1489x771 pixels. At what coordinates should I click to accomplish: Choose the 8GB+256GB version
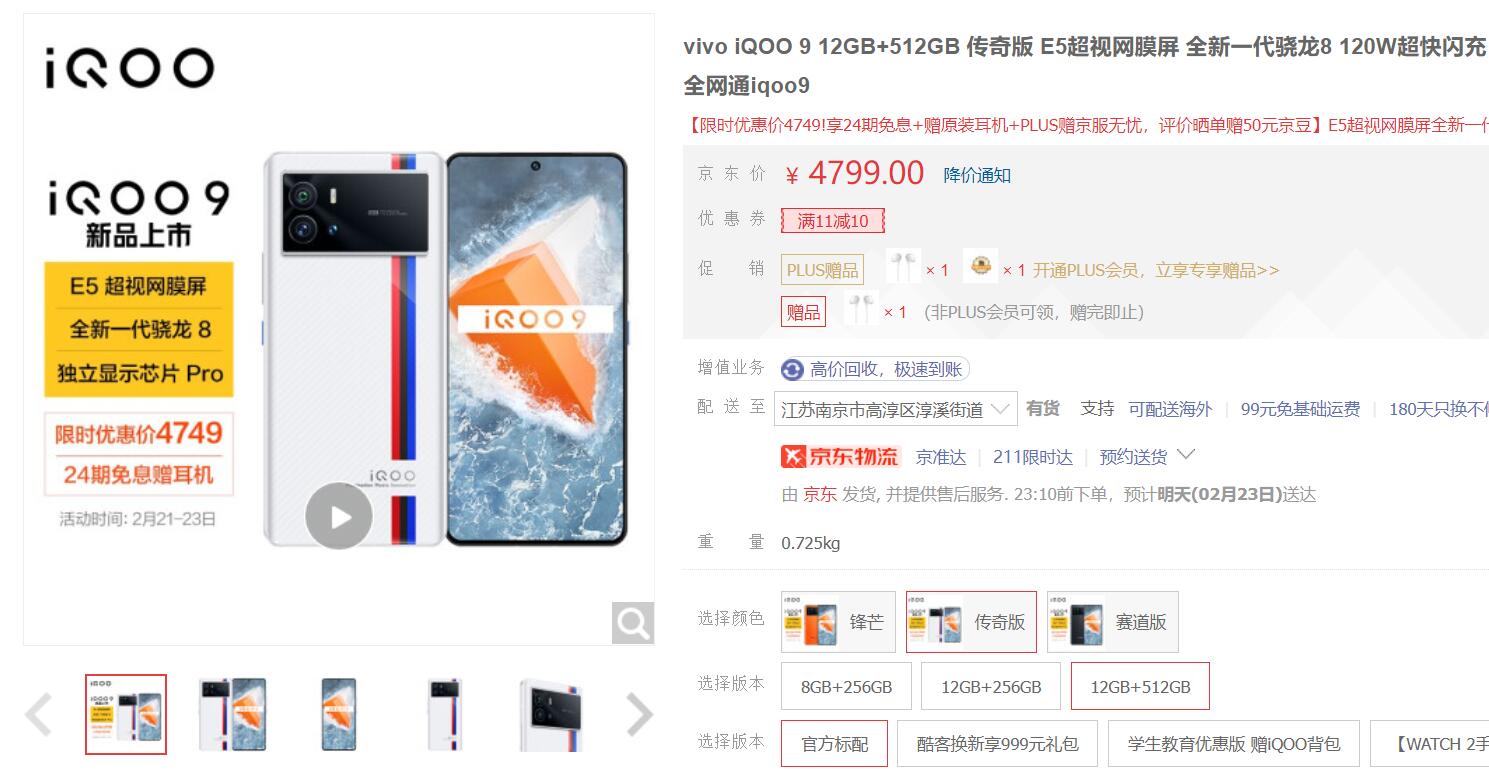(x=846, y=686)
